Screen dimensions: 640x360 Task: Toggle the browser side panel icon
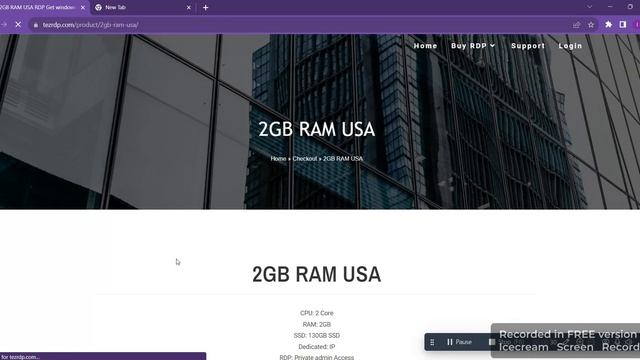click(x=622, y=24)
